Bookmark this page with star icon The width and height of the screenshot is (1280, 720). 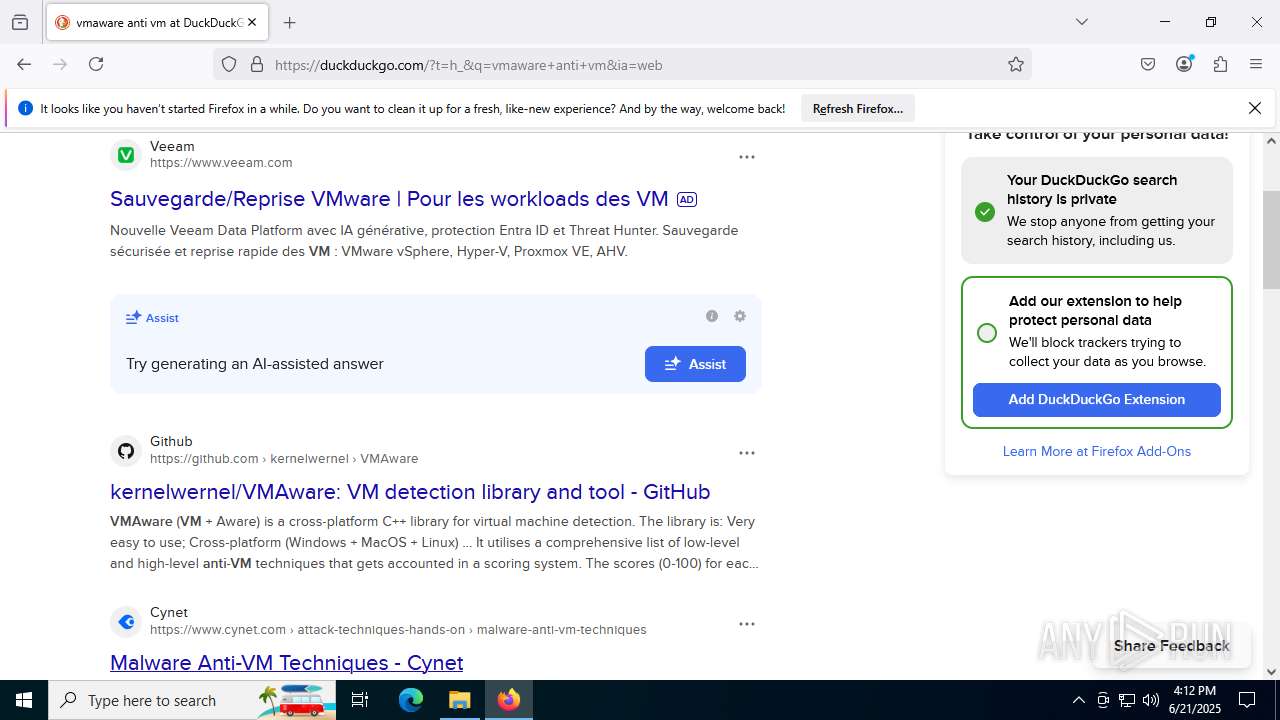1016,64
